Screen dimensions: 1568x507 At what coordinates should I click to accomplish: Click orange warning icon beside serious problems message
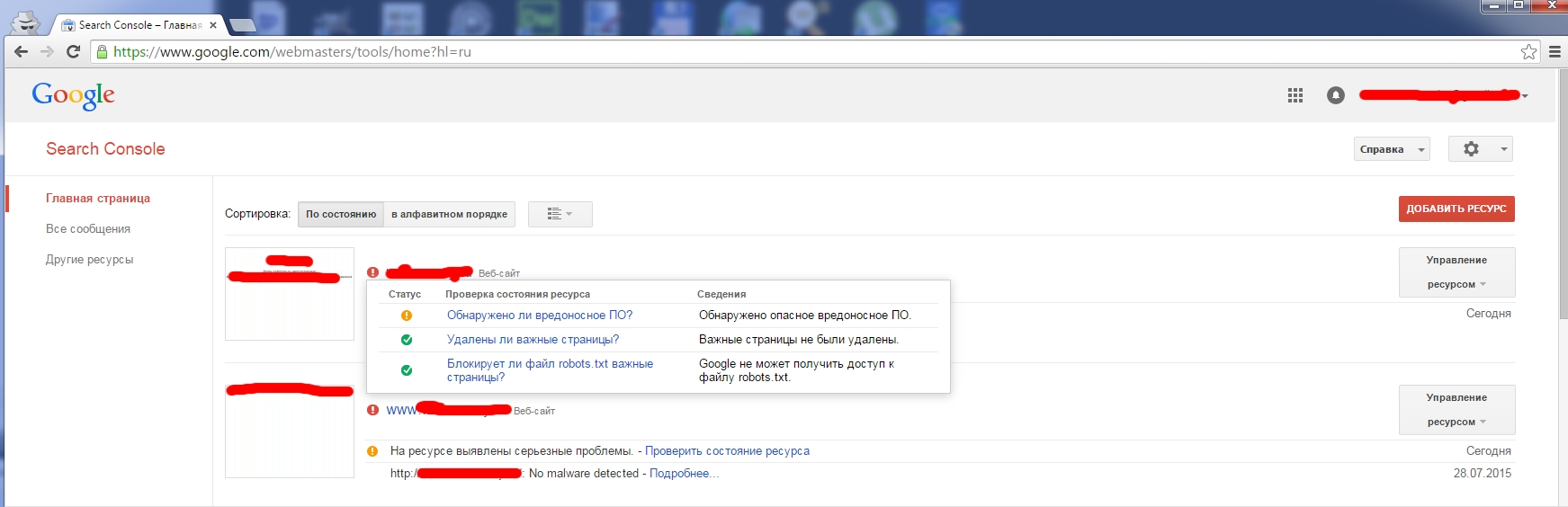click(x=372, y=451)
